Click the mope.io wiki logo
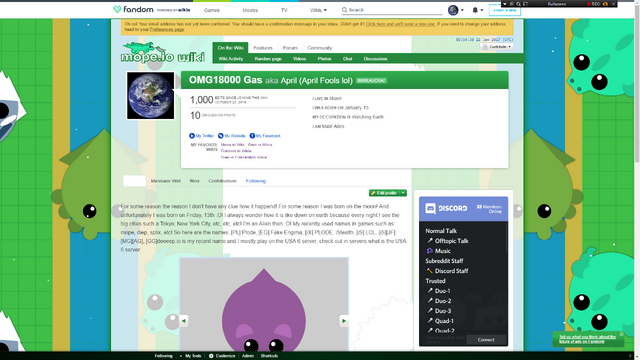This screenshot has height=360, width=640. click(x=162, y=53)
